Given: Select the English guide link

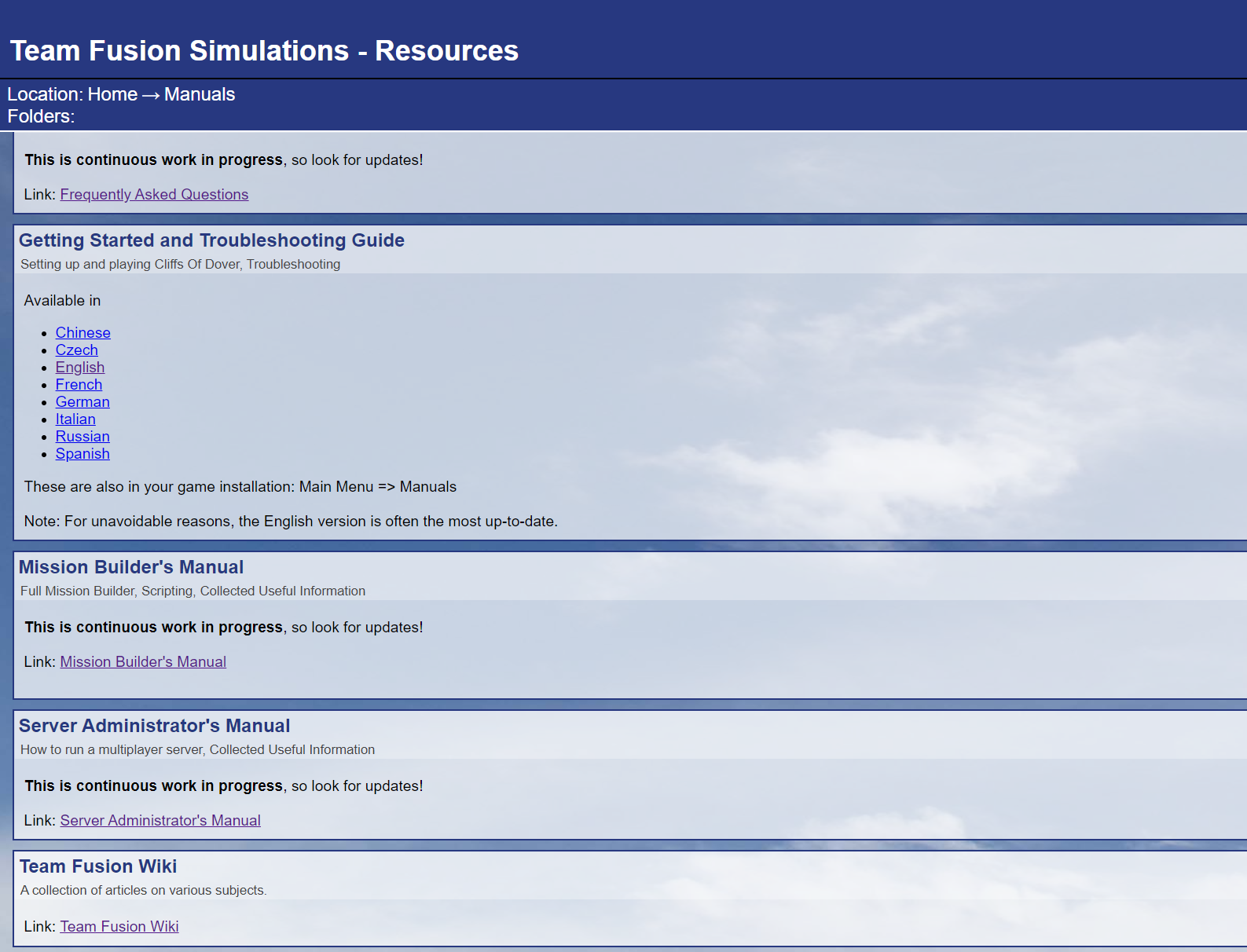Looking at the screenshot, I should click(80, 367).
